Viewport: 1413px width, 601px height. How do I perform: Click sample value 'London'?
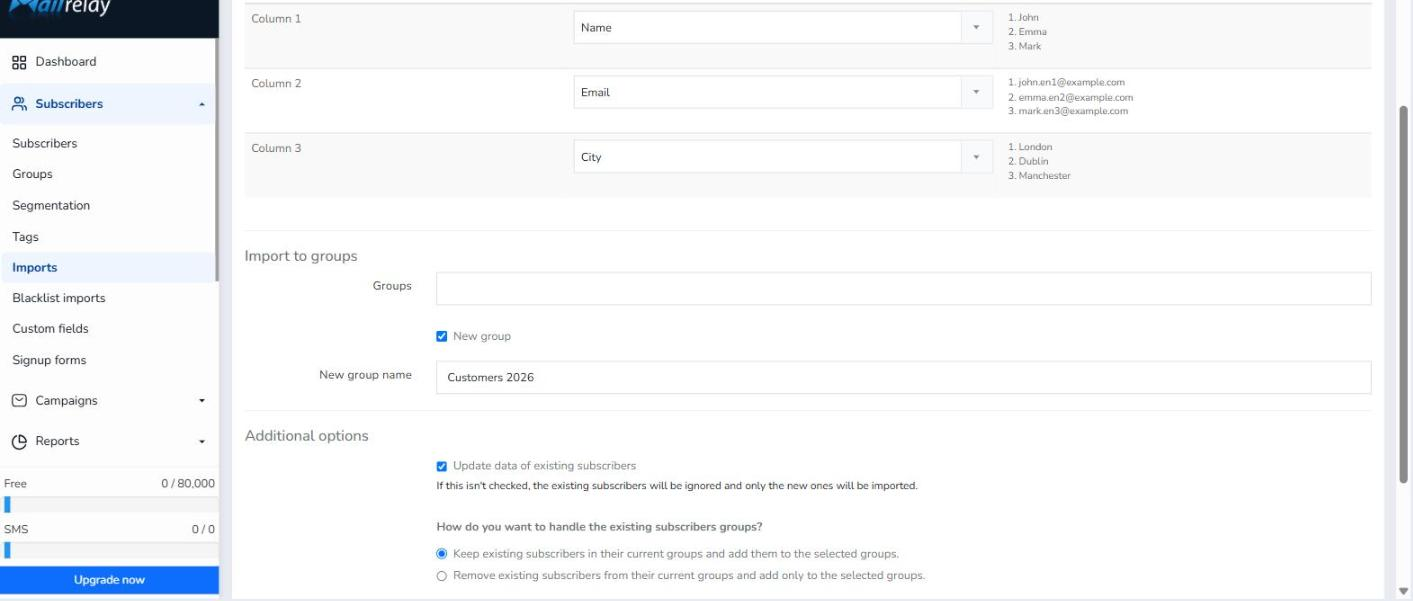click(1035, 147)
